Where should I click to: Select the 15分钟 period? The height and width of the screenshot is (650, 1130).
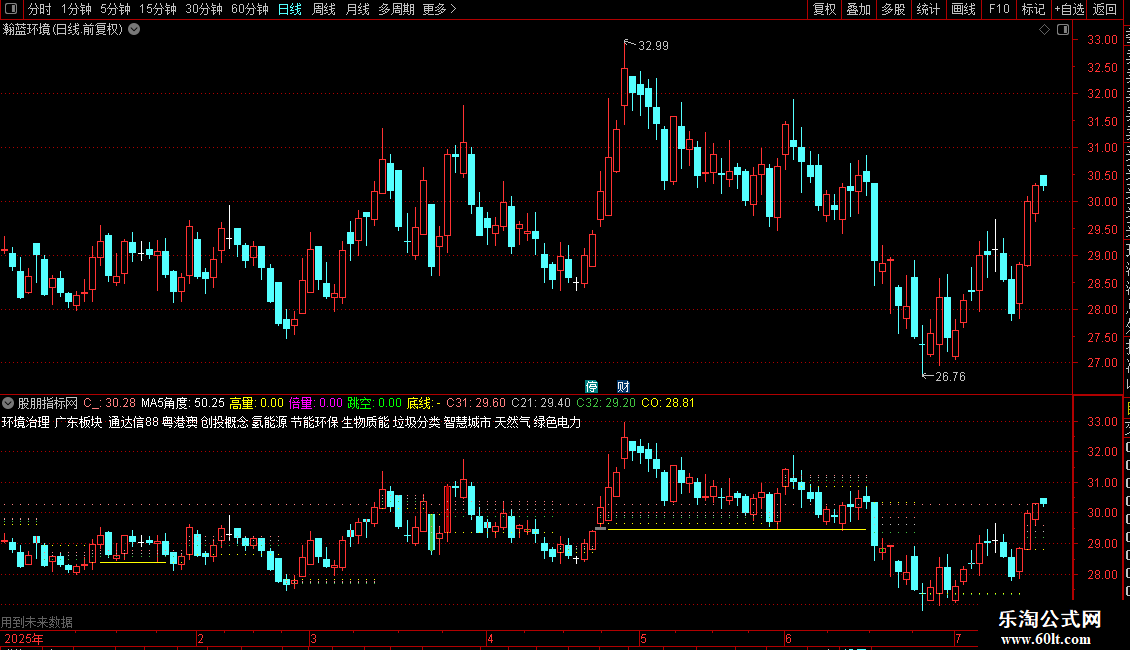click(x=158, y=9)
